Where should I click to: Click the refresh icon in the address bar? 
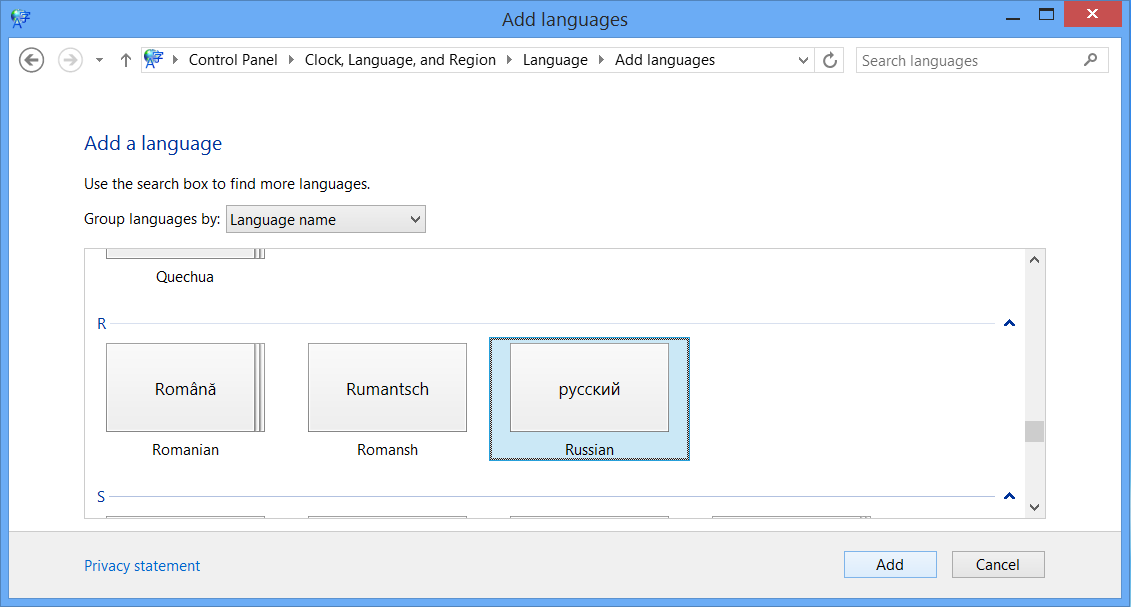(x=830, y=60)
